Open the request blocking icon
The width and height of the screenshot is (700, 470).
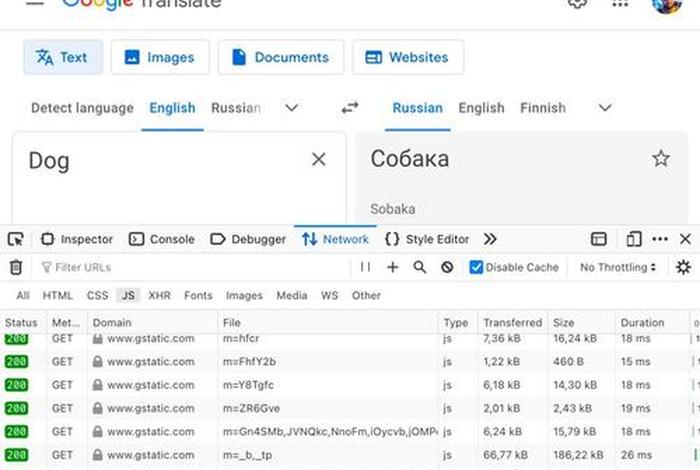click(447, 267)
